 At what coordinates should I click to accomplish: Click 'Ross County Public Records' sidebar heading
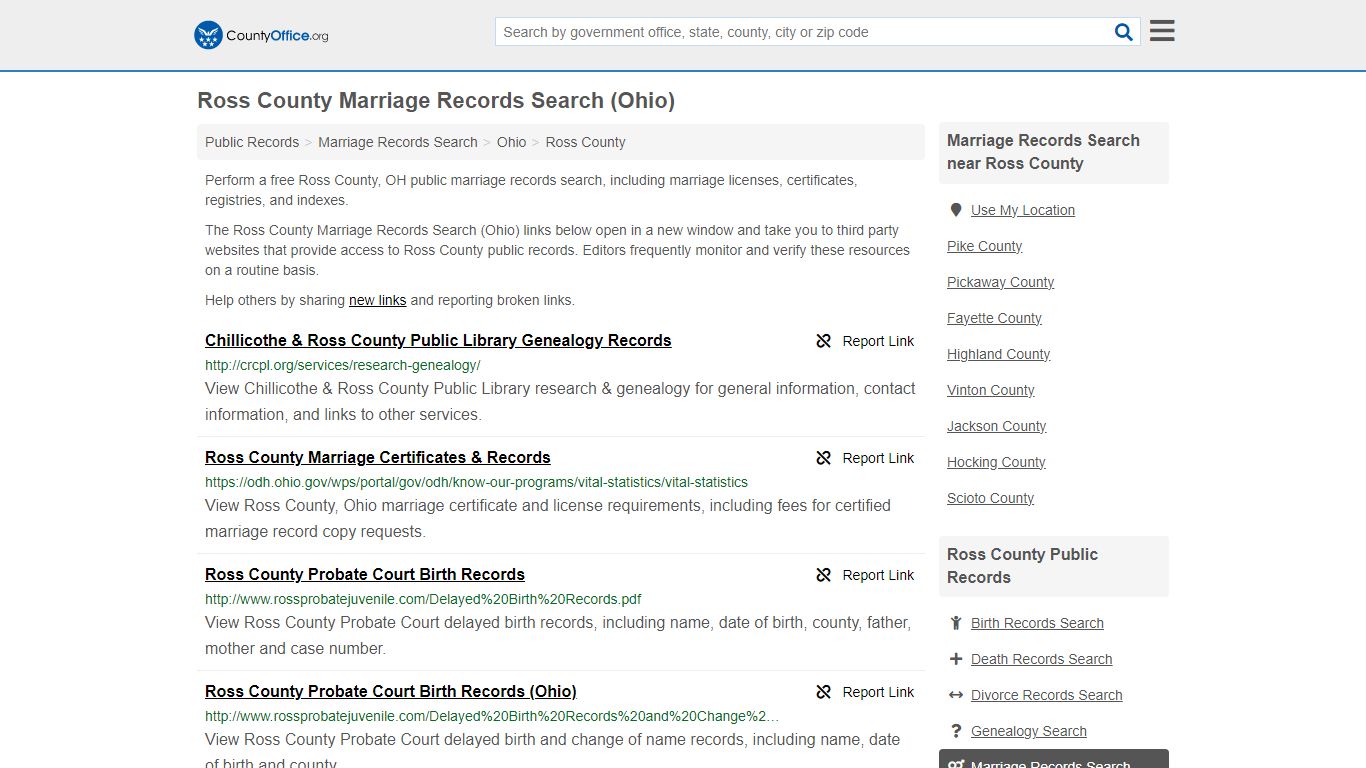(1022, 566)
